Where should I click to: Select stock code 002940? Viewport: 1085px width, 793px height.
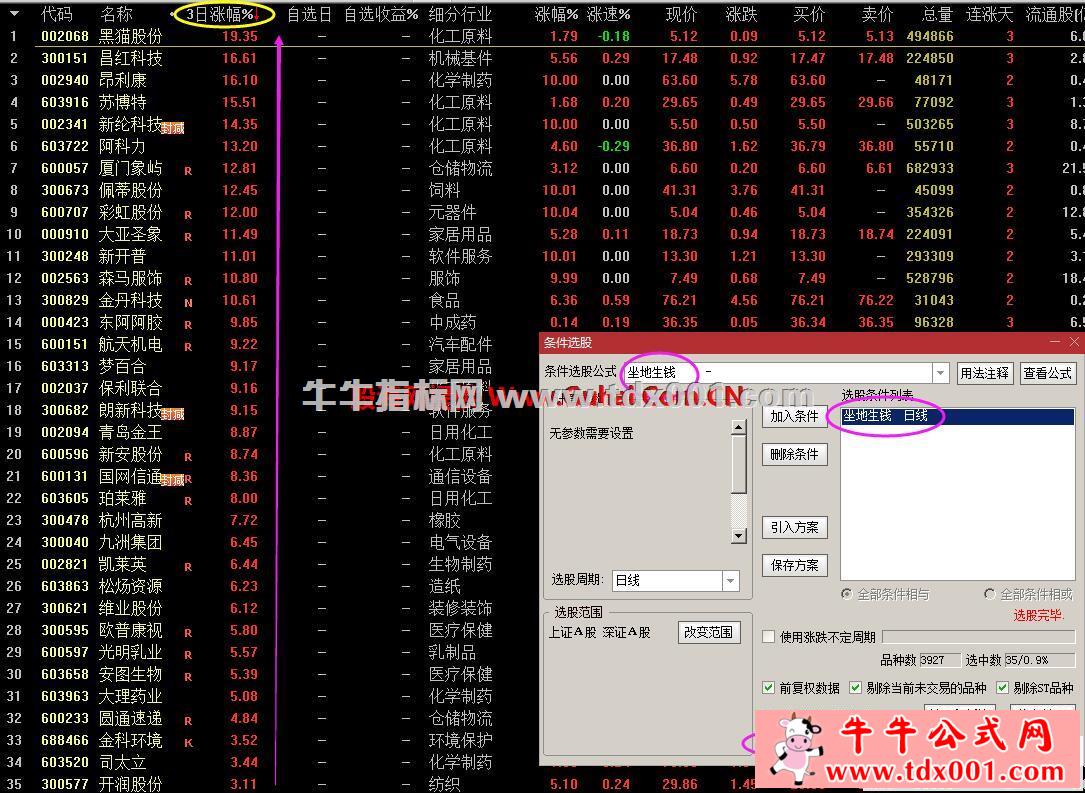(65, 80)
